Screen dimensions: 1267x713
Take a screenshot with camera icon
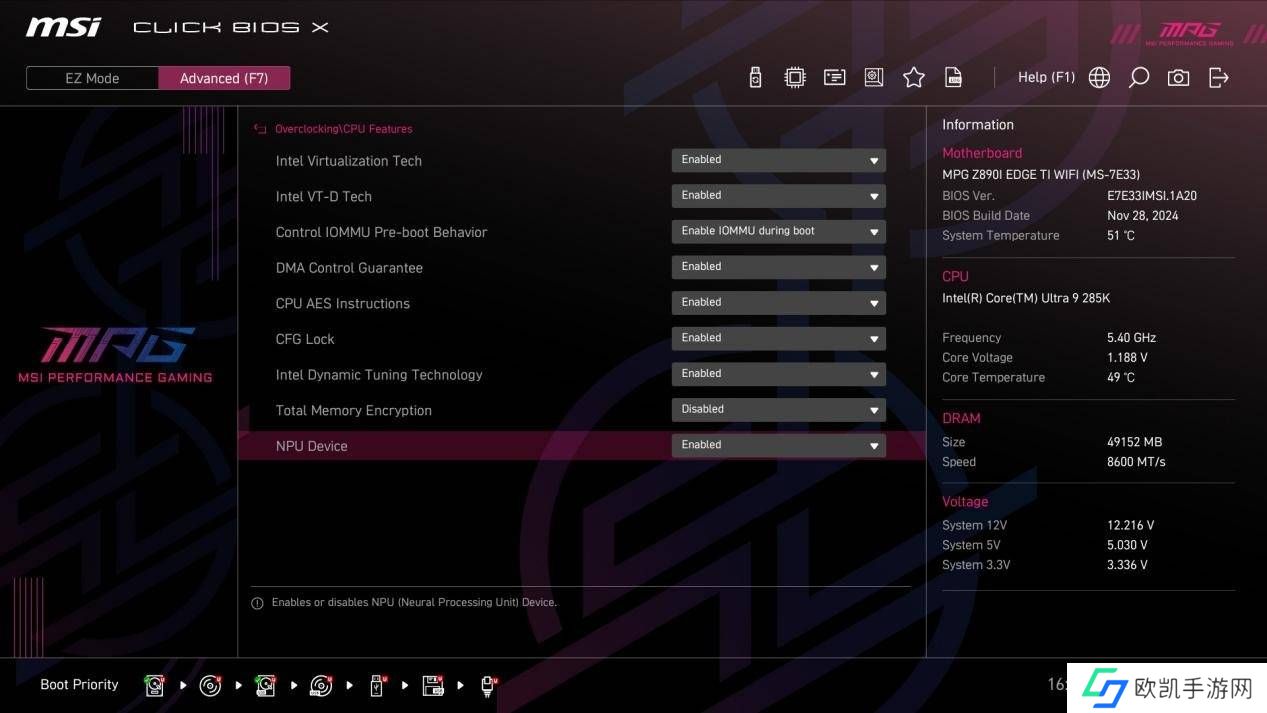coord(1178,78)
